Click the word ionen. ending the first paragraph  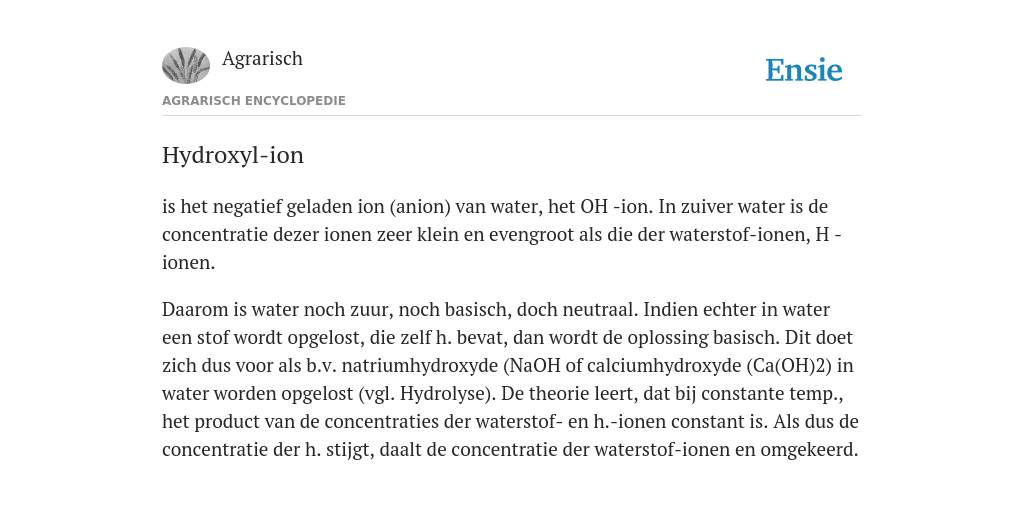coord(188,263)
